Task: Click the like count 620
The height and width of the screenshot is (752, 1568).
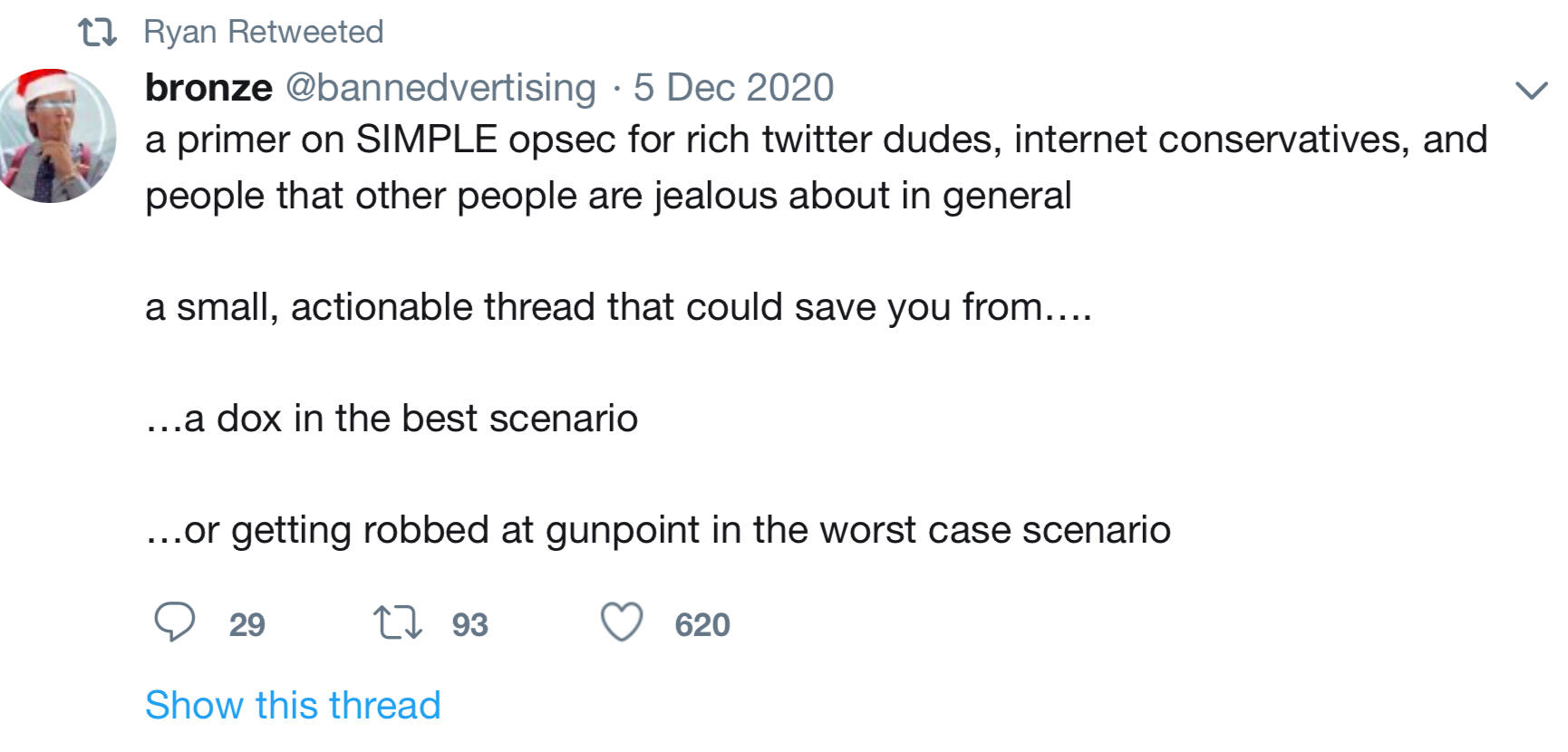Action: click(x=702, y=625)
